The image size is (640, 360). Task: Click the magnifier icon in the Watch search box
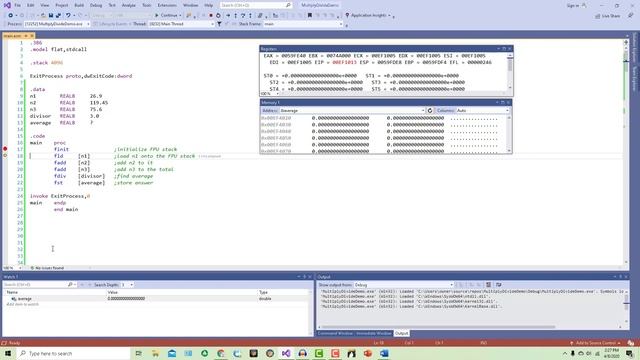(70, 284)
